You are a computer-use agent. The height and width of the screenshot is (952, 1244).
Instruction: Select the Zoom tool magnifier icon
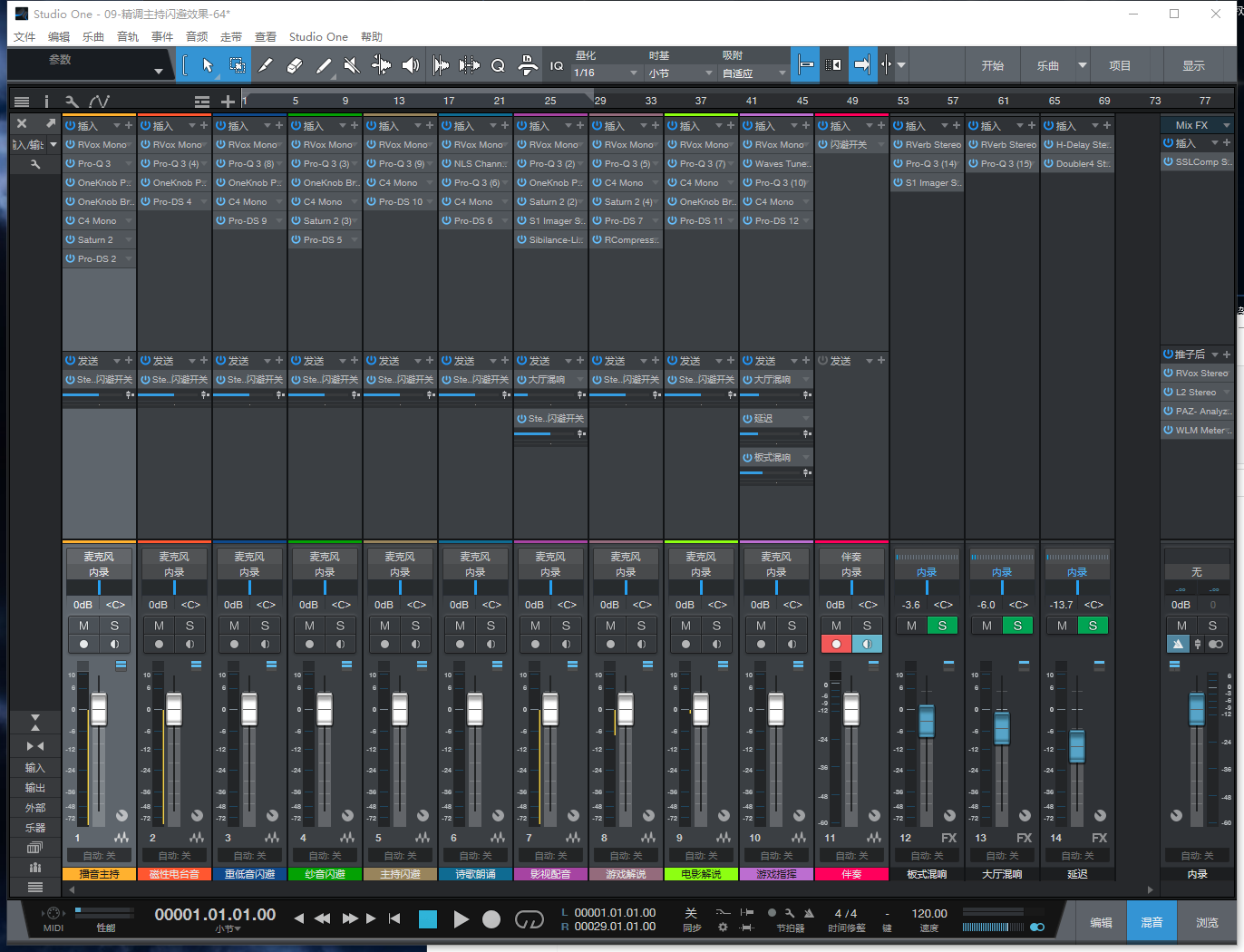[498, 64]
